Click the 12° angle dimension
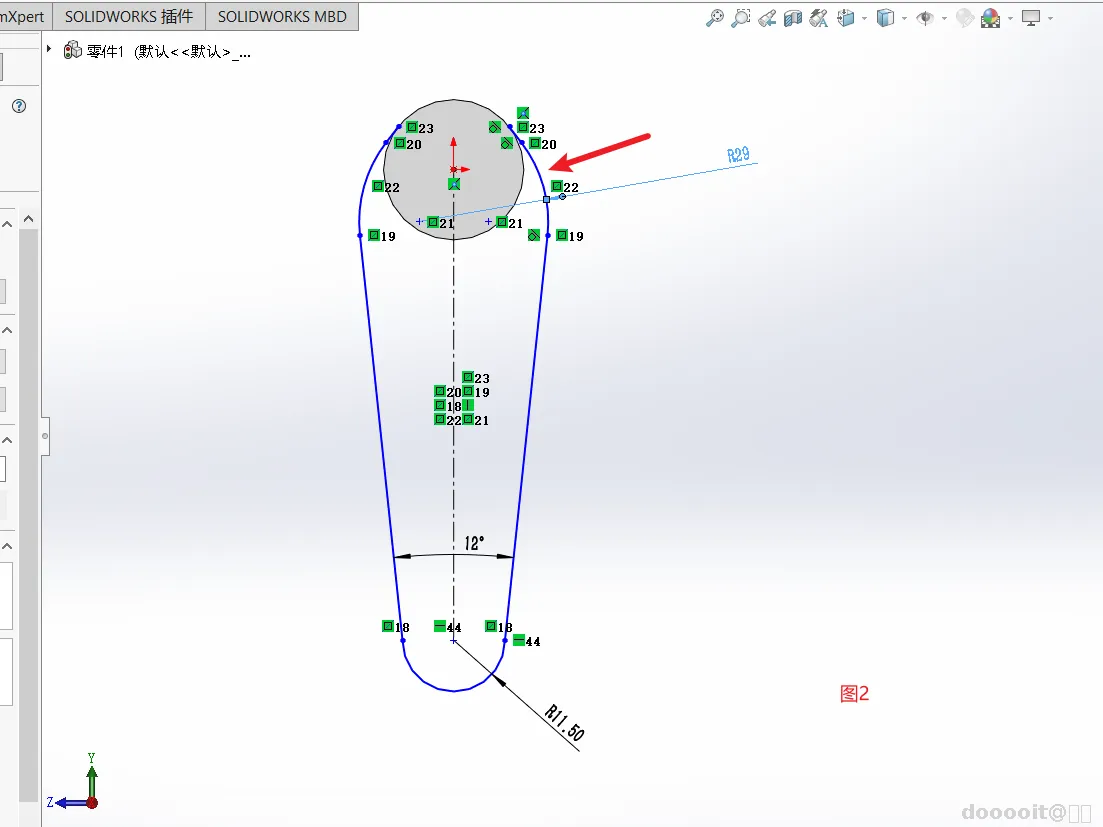 point(474,543)
